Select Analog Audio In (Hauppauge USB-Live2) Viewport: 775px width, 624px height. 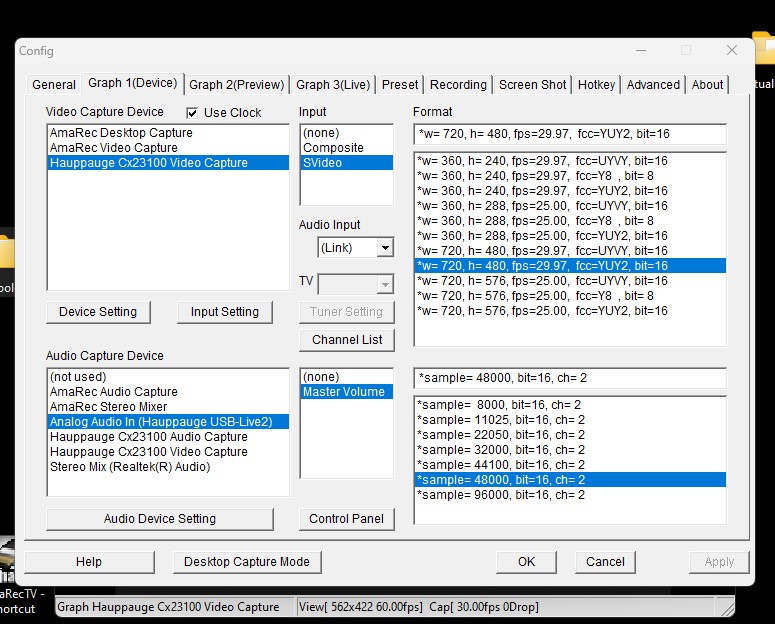coord(168,422)
